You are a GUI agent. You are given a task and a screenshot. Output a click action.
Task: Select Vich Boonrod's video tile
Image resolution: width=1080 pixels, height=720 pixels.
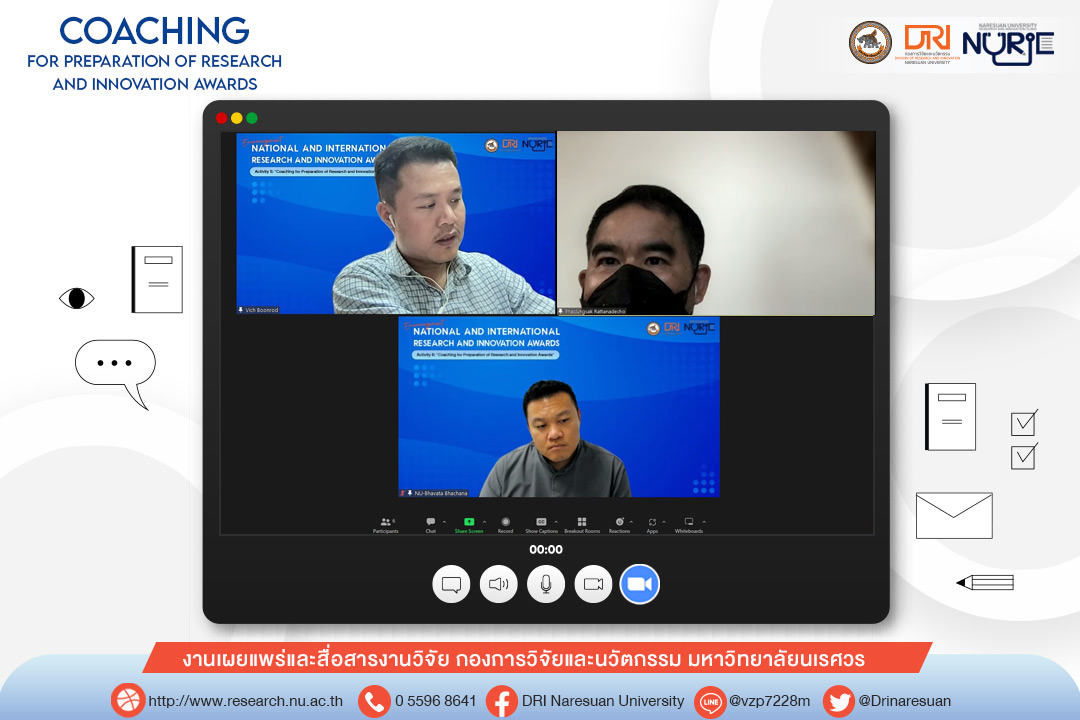395,223
